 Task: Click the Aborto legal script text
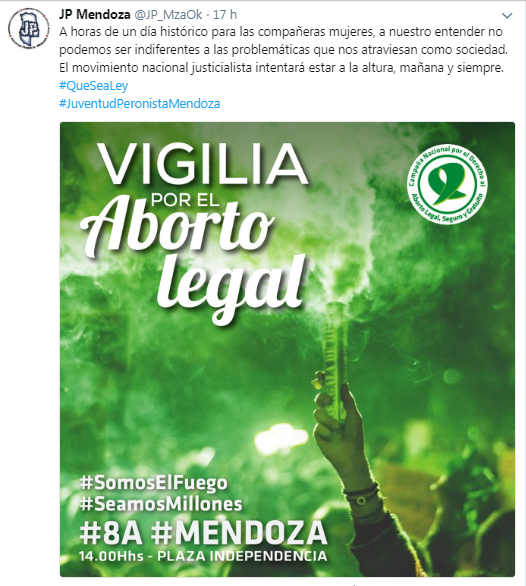click(x=196, y=258)
